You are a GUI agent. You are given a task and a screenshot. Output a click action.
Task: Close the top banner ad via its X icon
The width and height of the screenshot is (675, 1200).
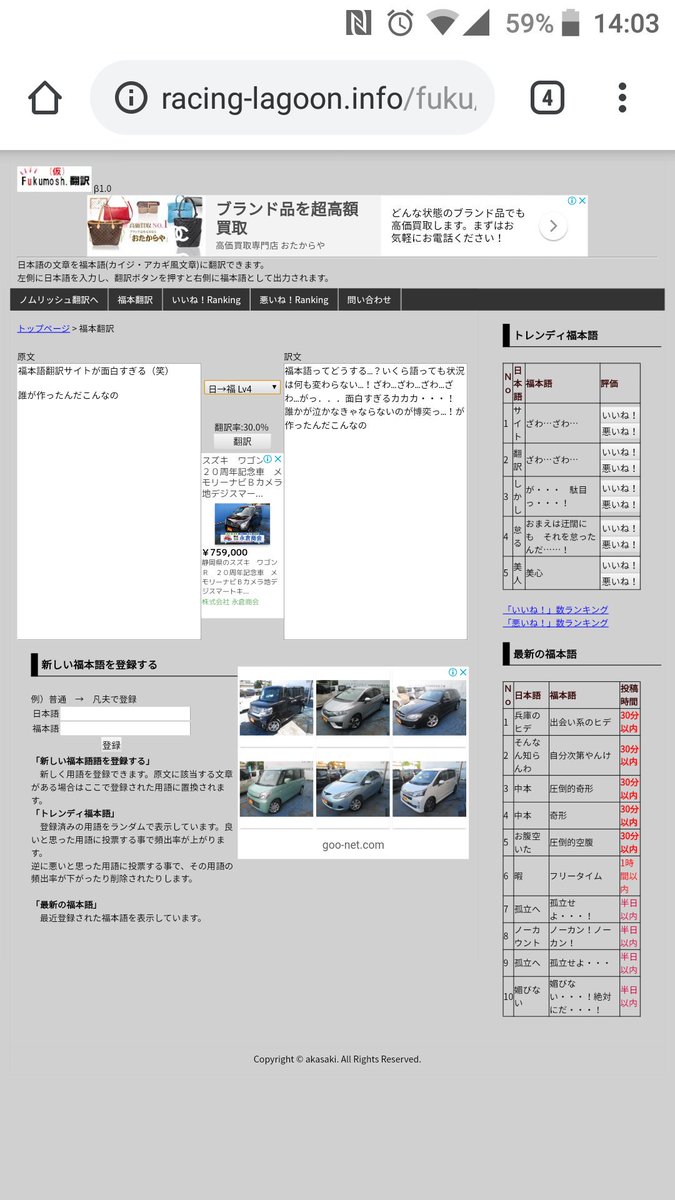point(582,201)
